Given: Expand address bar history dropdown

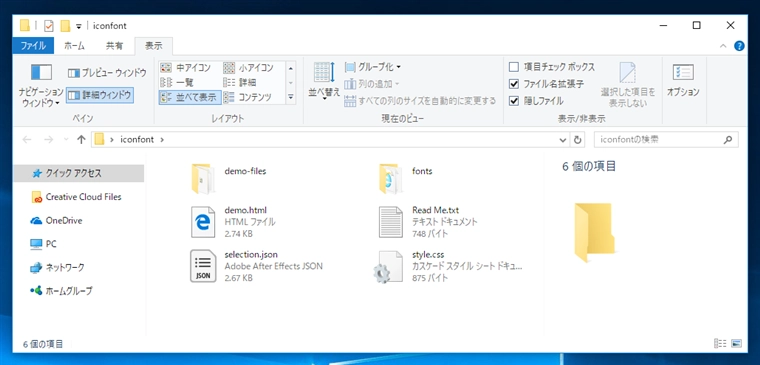Looking at the screenshot, I should 563,140.
